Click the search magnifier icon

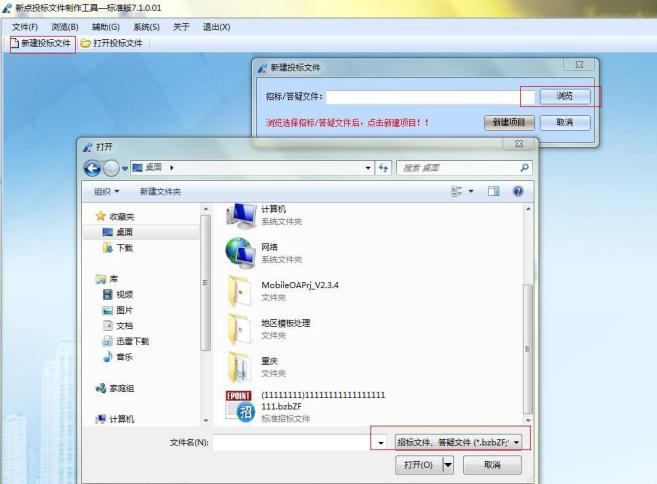coord(524,168)
